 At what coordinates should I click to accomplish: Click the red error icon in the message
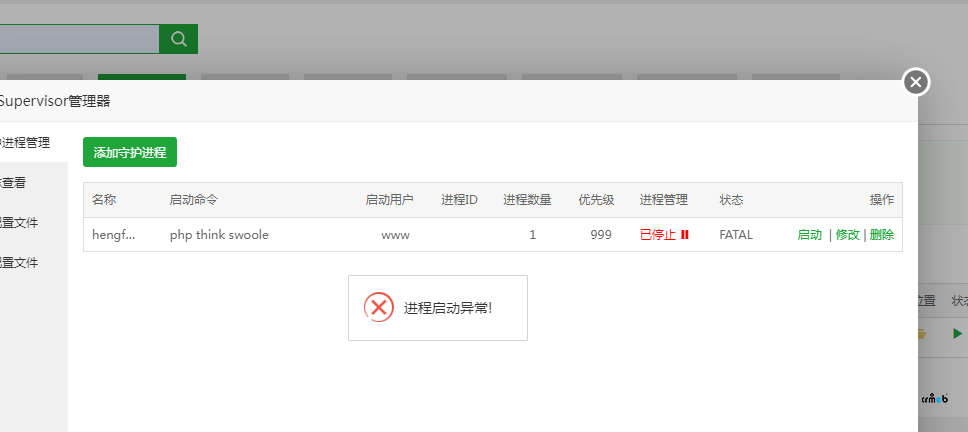coord(378,307)
